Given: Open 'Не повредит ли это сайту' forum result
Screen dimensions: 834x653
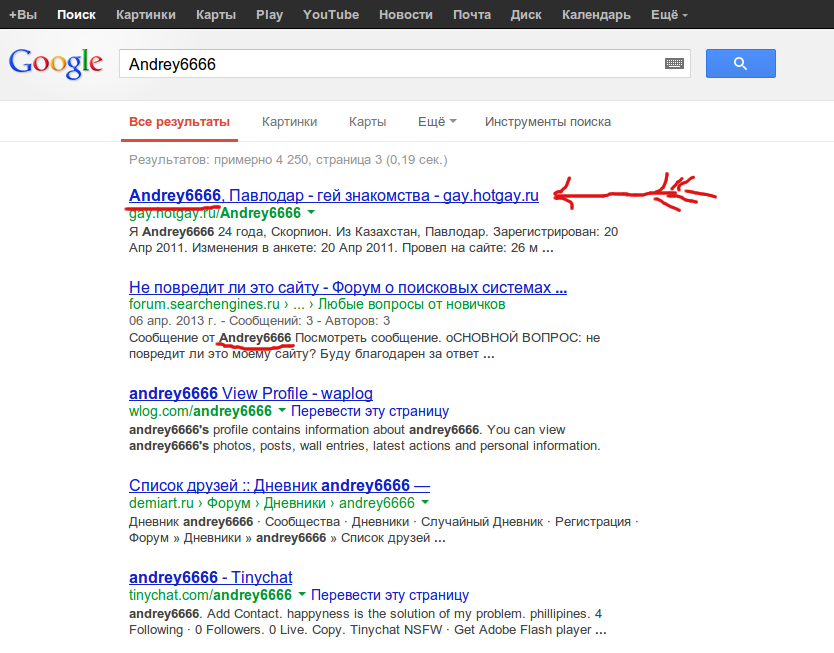Looking at the screenshot, I should coord(348,287).
